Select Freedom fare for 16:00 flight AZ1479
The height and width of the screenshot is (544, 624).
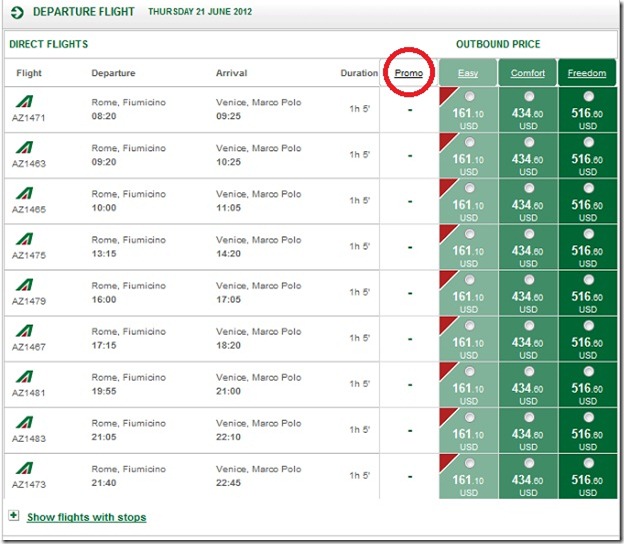[x=589, y=280]
